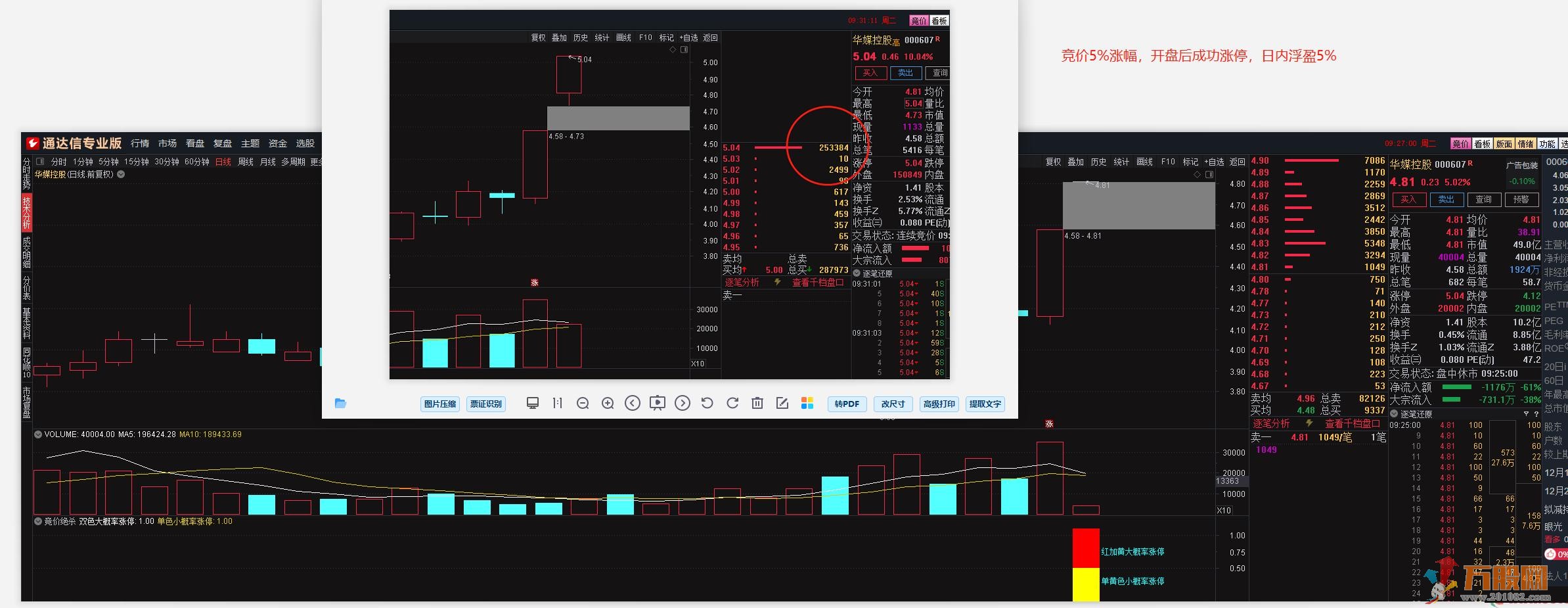The image size is (1568, 608).
Task: Open folder icon in image viewer toolbar
Action: [x=340, y=404]
